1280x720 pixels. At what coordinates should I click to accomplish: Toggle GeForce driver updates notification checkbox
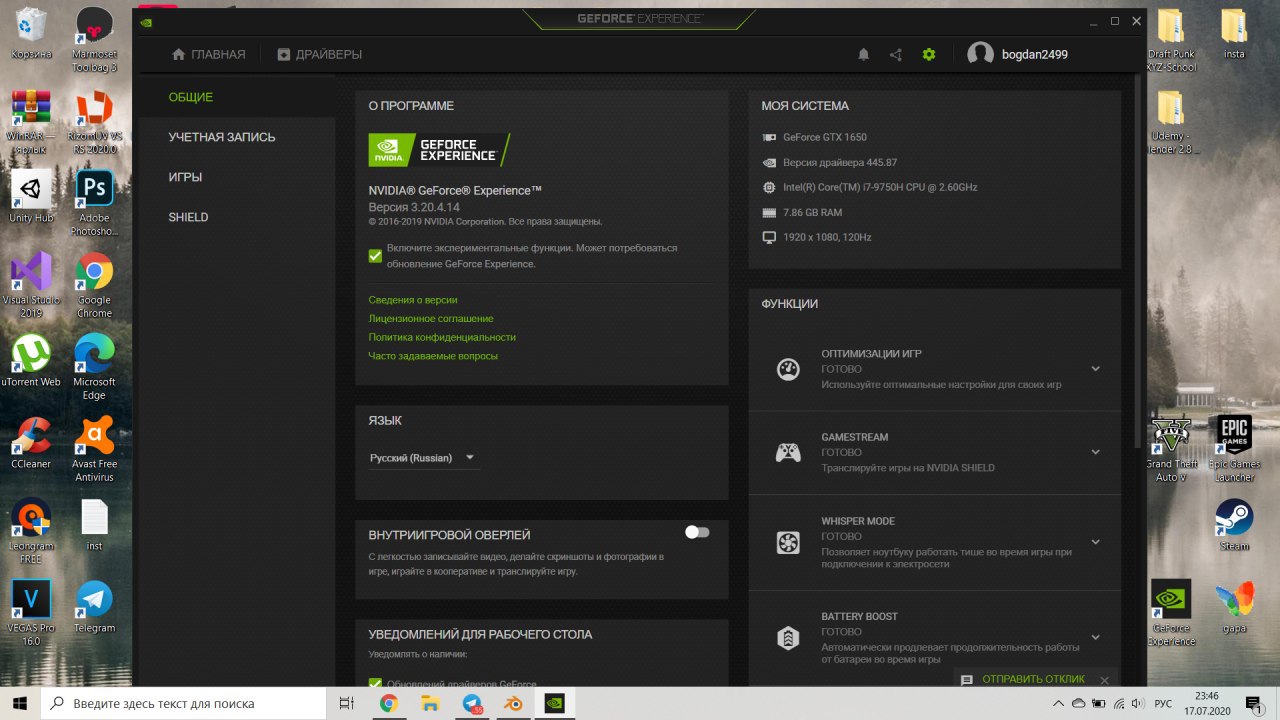pos(375,683)
